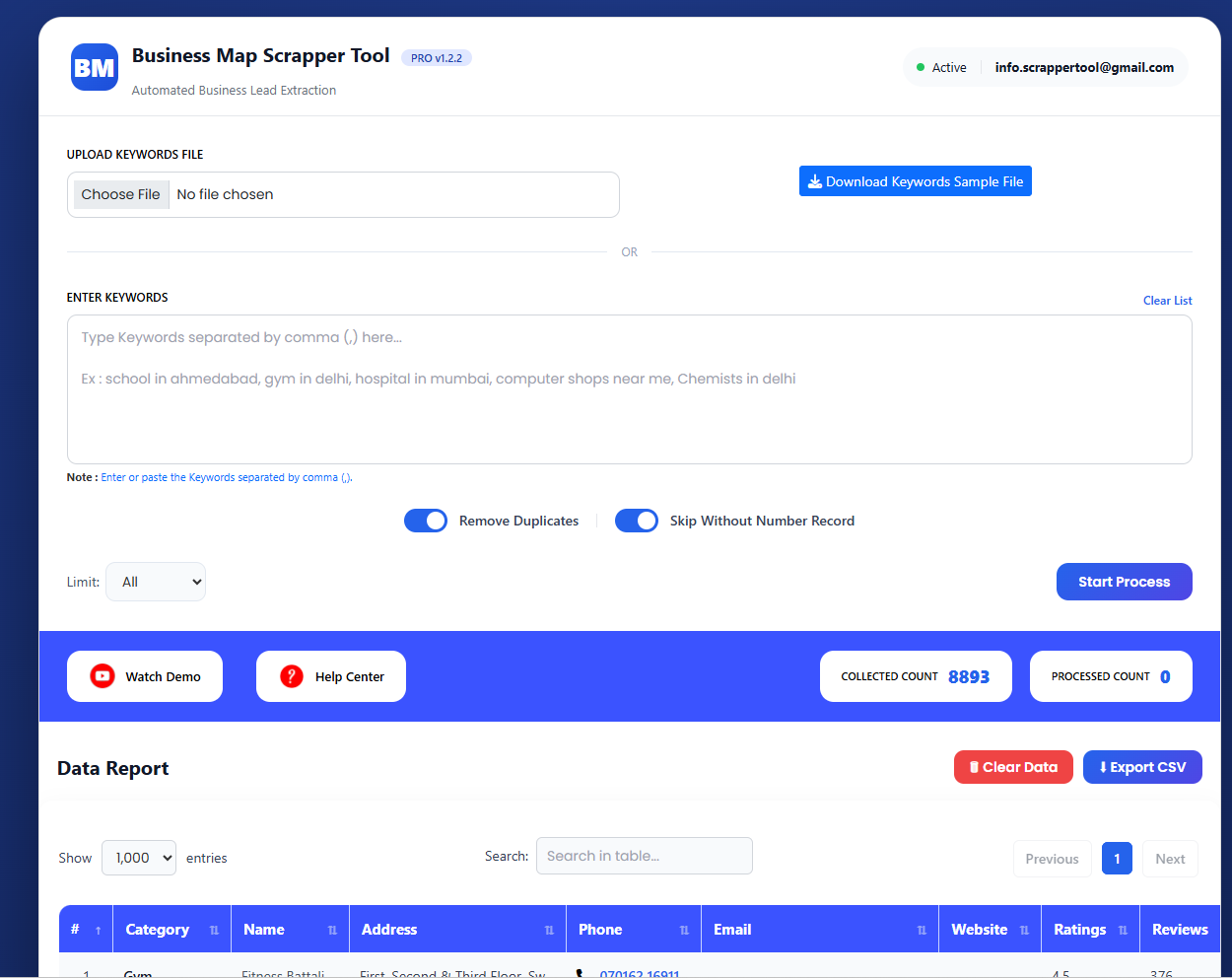Viewport: 1232px width, 978px height.
Task: Open the Show entries dropdown
Action: pos(139,858)
